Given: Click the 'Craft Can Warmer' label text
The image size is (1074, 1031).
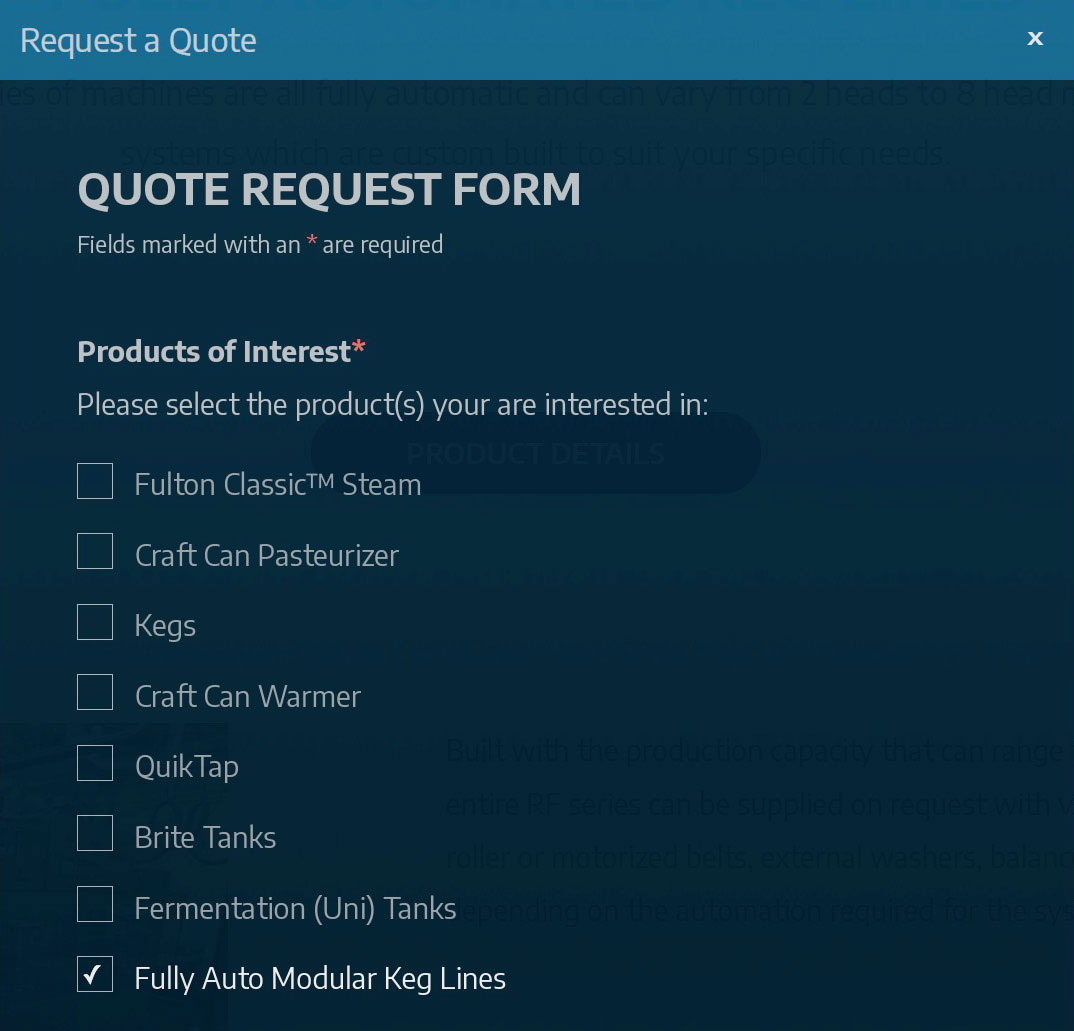Looking at the screenshot, I should click(247, 697).
